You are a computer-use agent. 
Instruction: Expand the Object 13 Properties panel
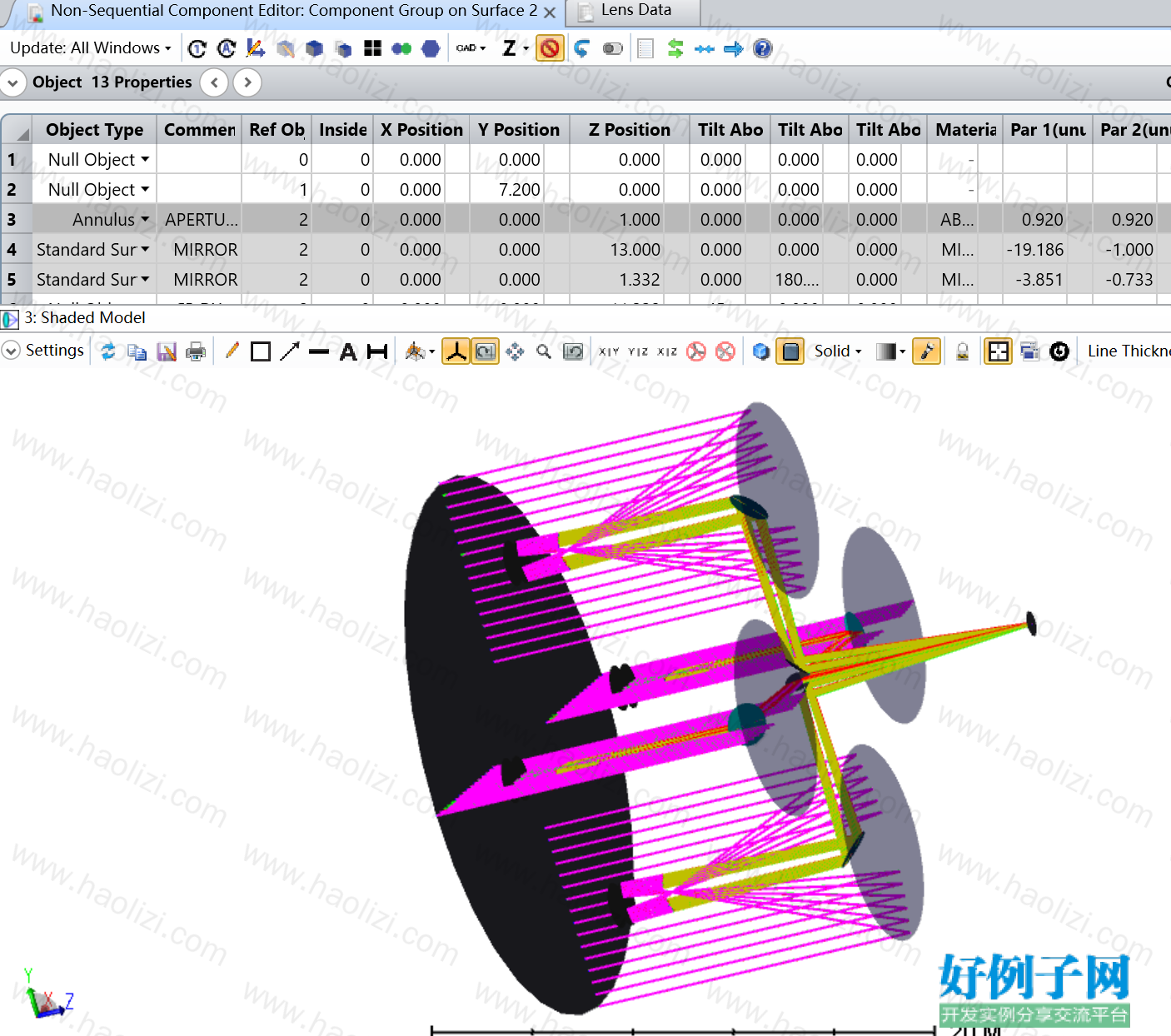coord(12,82)
